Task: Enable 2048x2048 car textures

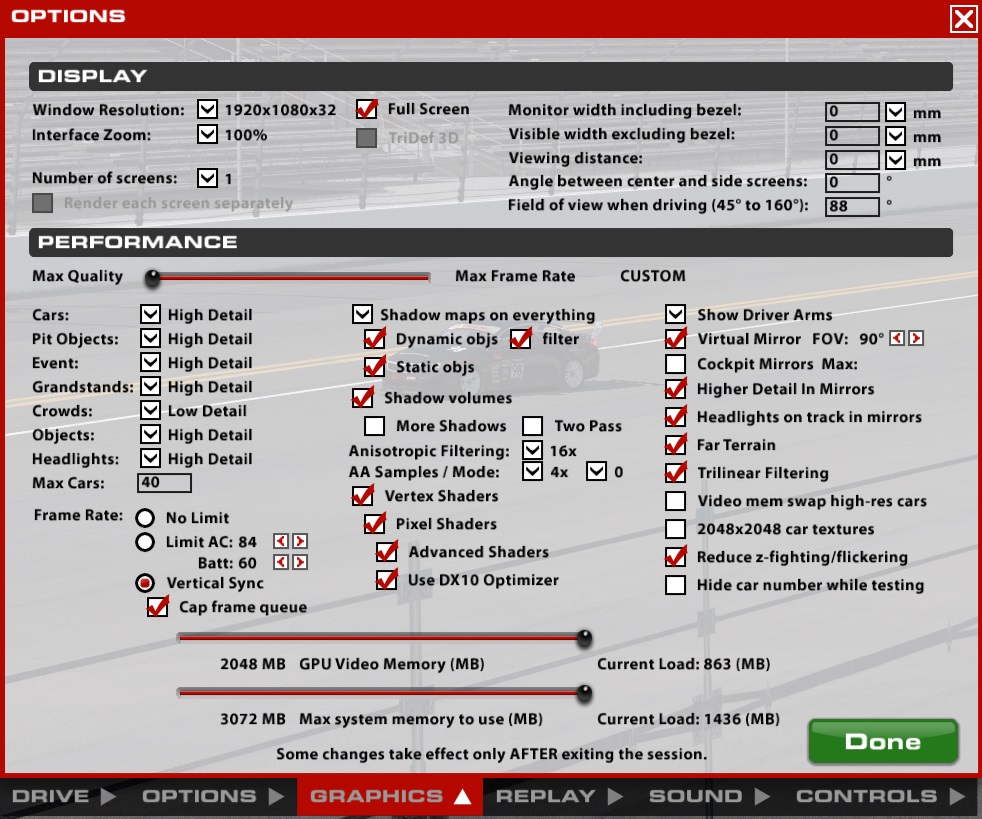Action: coord(676,529)
